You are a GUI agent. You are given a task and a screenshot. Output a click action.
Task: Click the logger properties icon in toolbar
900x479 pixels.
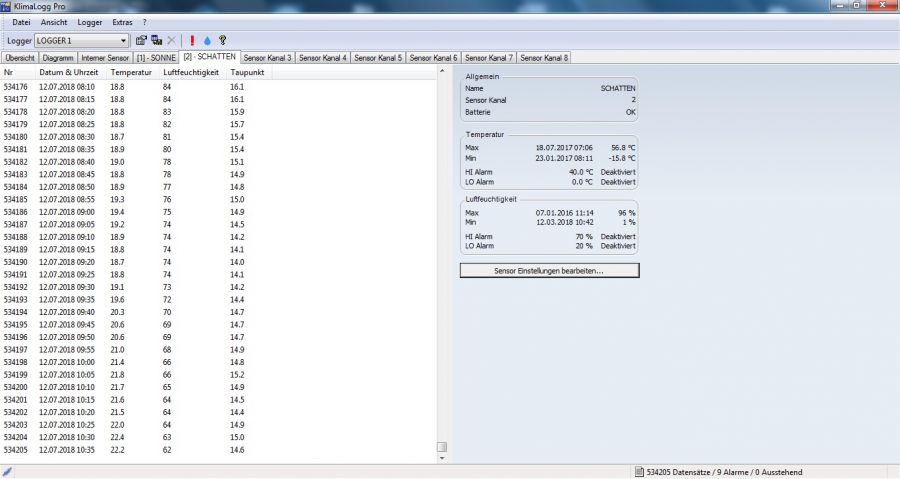coord(141,41)
